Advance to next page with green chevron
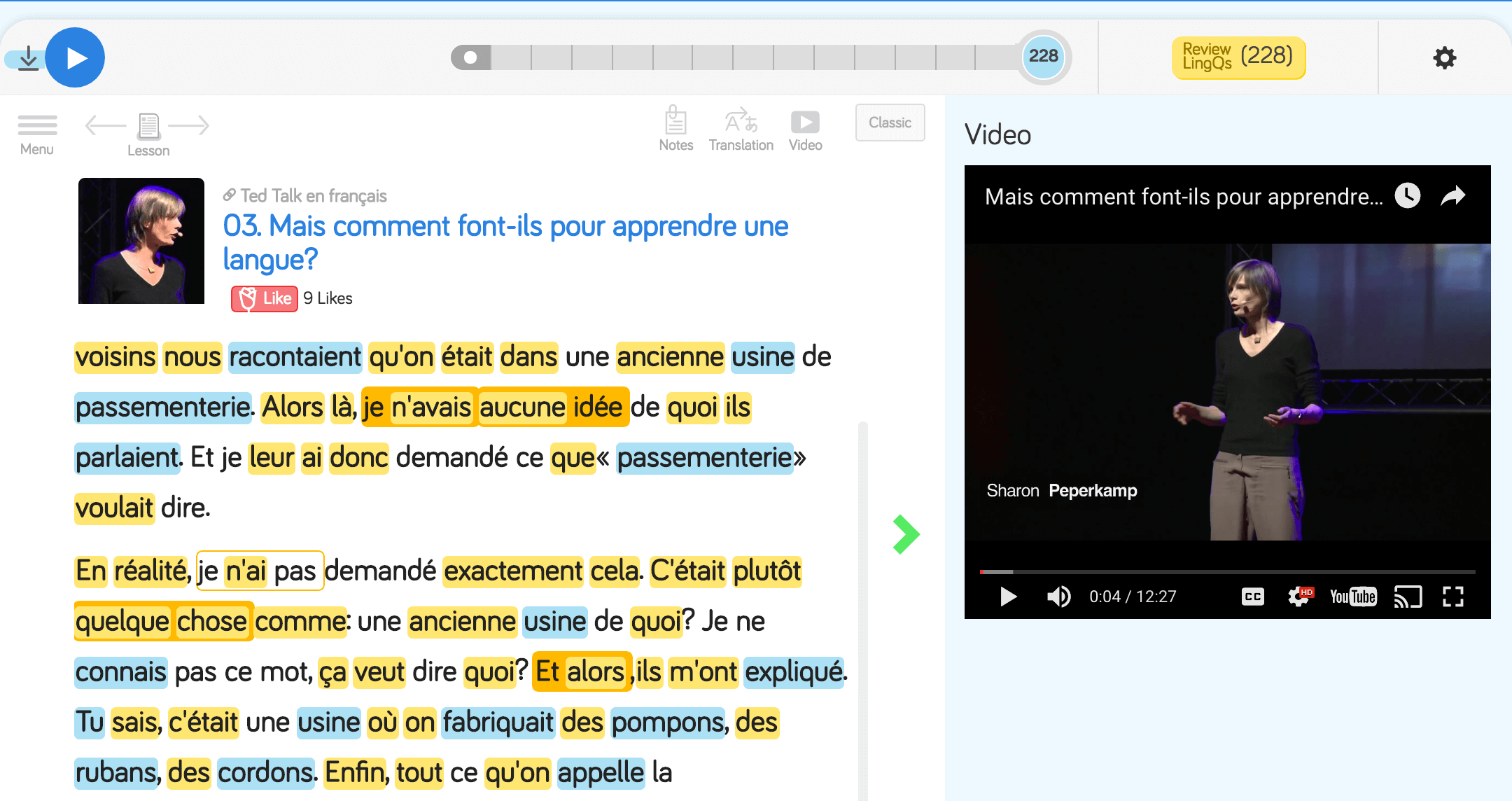The width and height of the screenshot is (1512, 801). pyautogui.click(x=906, y=534)
